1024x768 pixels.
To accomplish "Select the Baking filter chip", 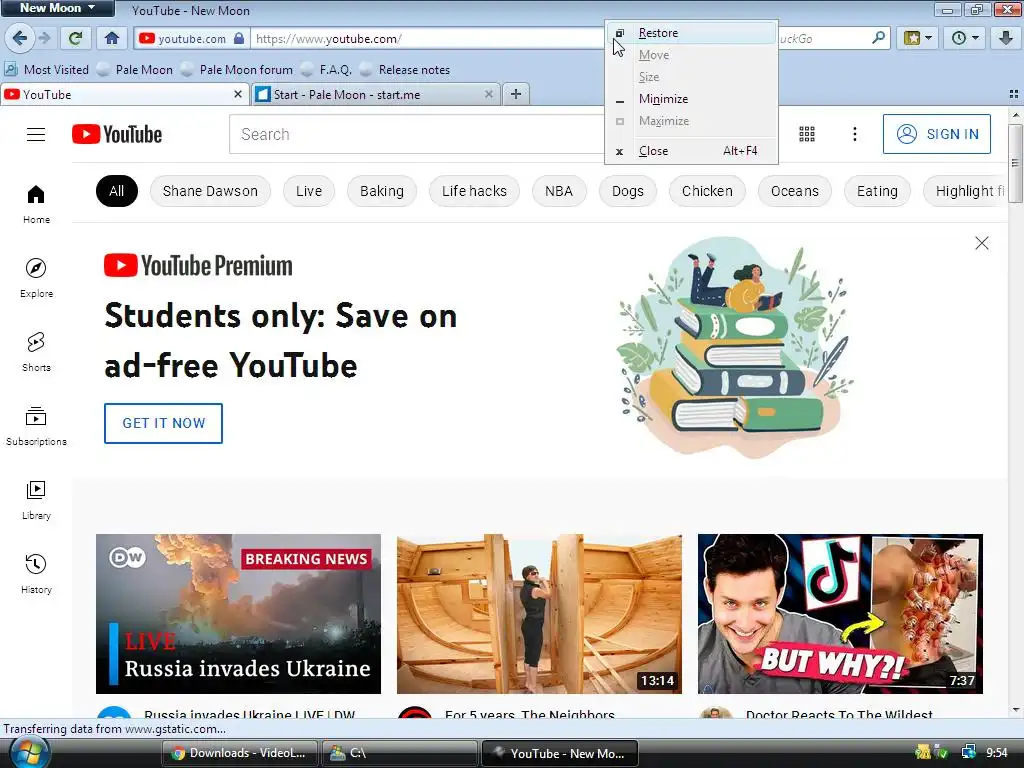I will [x=382, y=191].
